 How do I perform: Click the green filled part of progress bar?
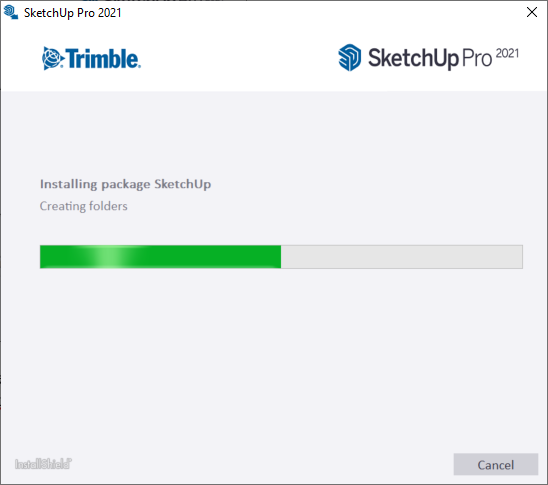point(160,257)
